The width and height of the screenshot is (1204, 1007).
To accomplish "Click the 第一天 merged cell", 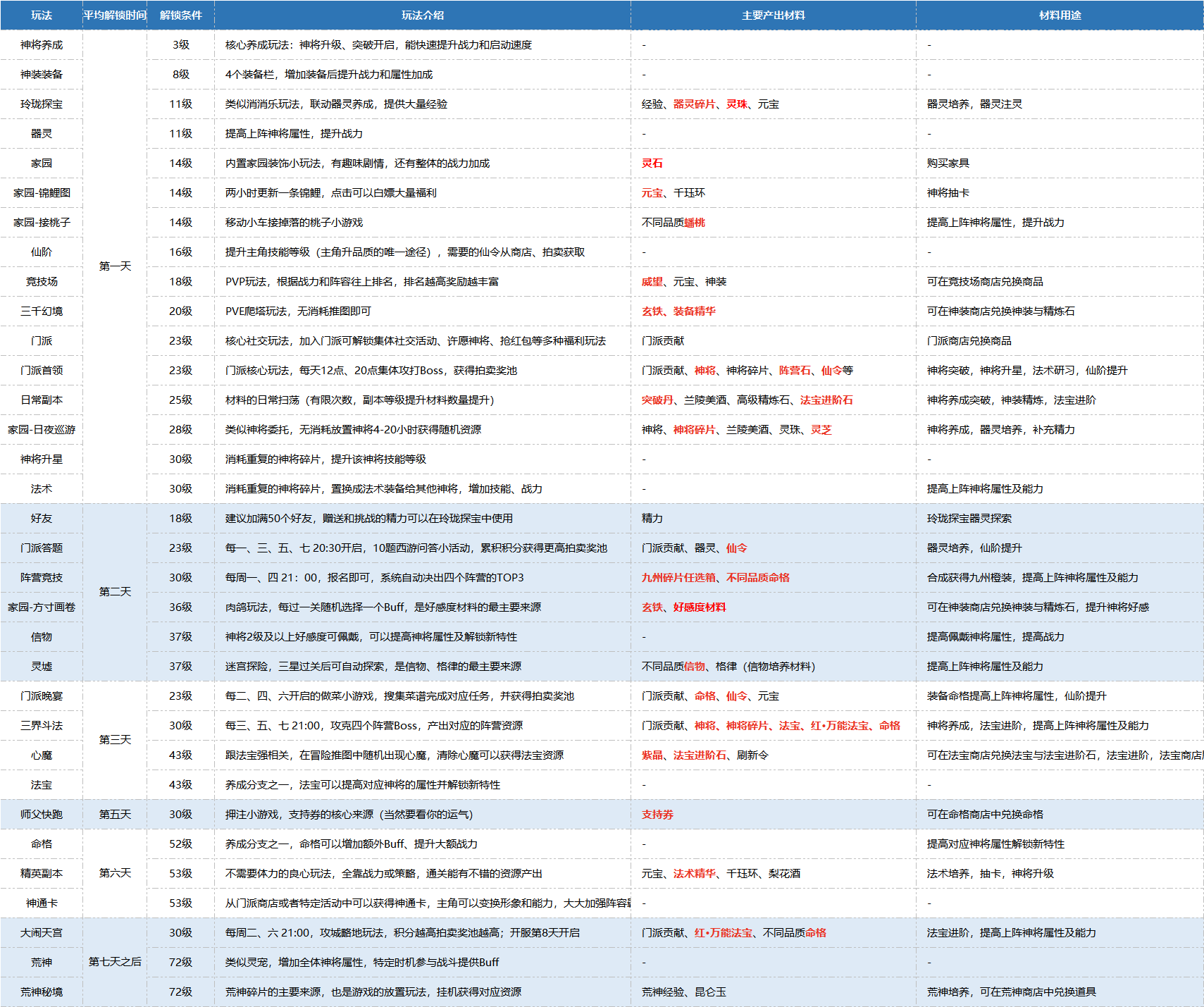I will (x=115, y=266).
